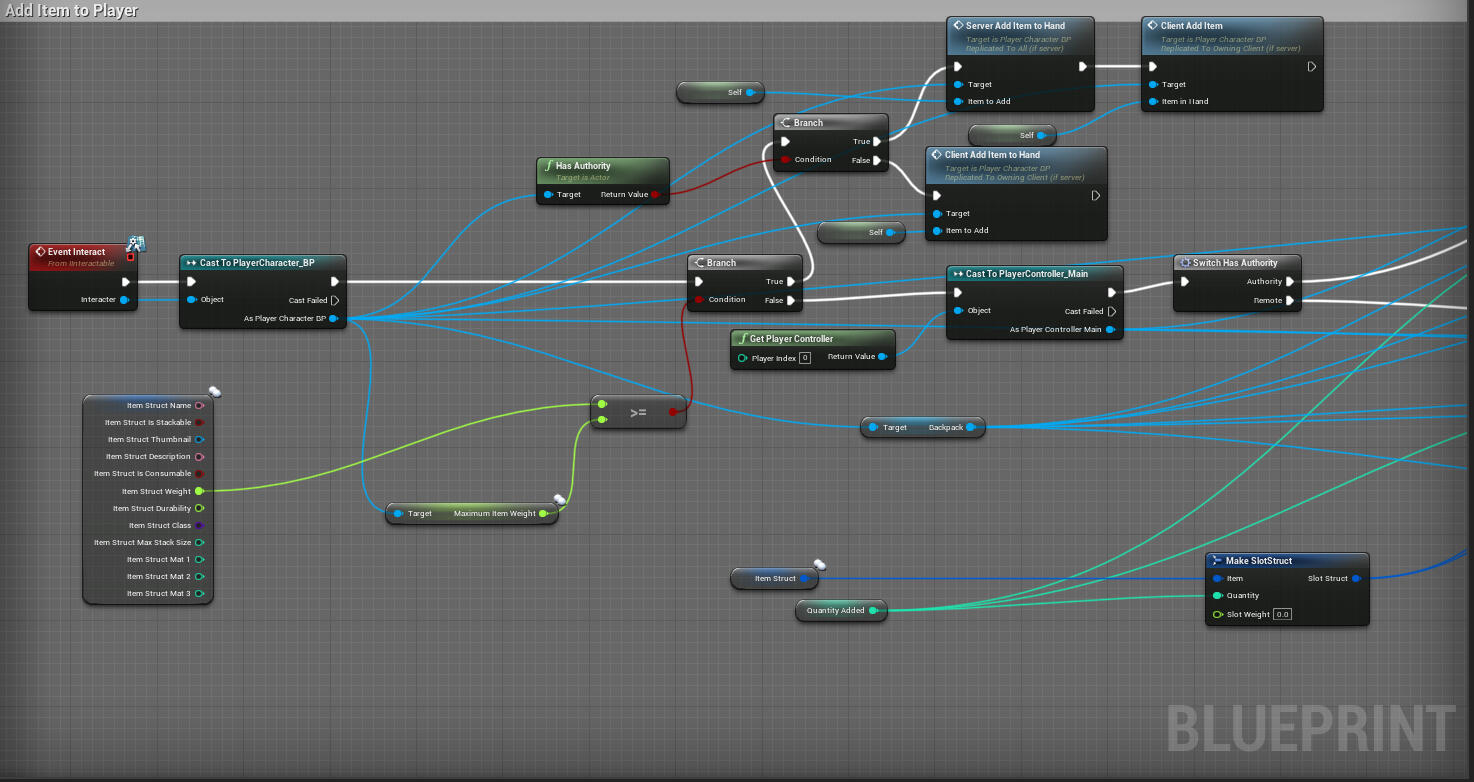Click the Slot Struct output pin on Make SlotStruct

point(1356,578)
